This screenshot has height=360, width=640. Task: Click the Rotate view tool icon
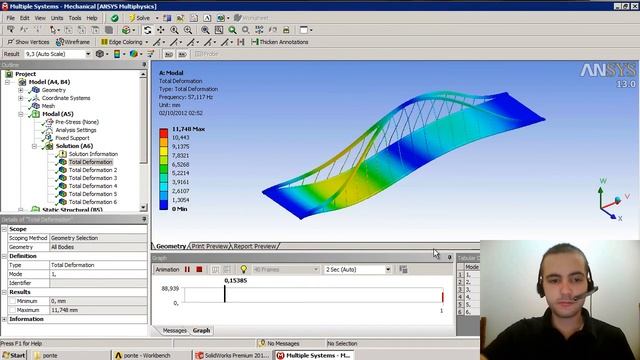148,30
